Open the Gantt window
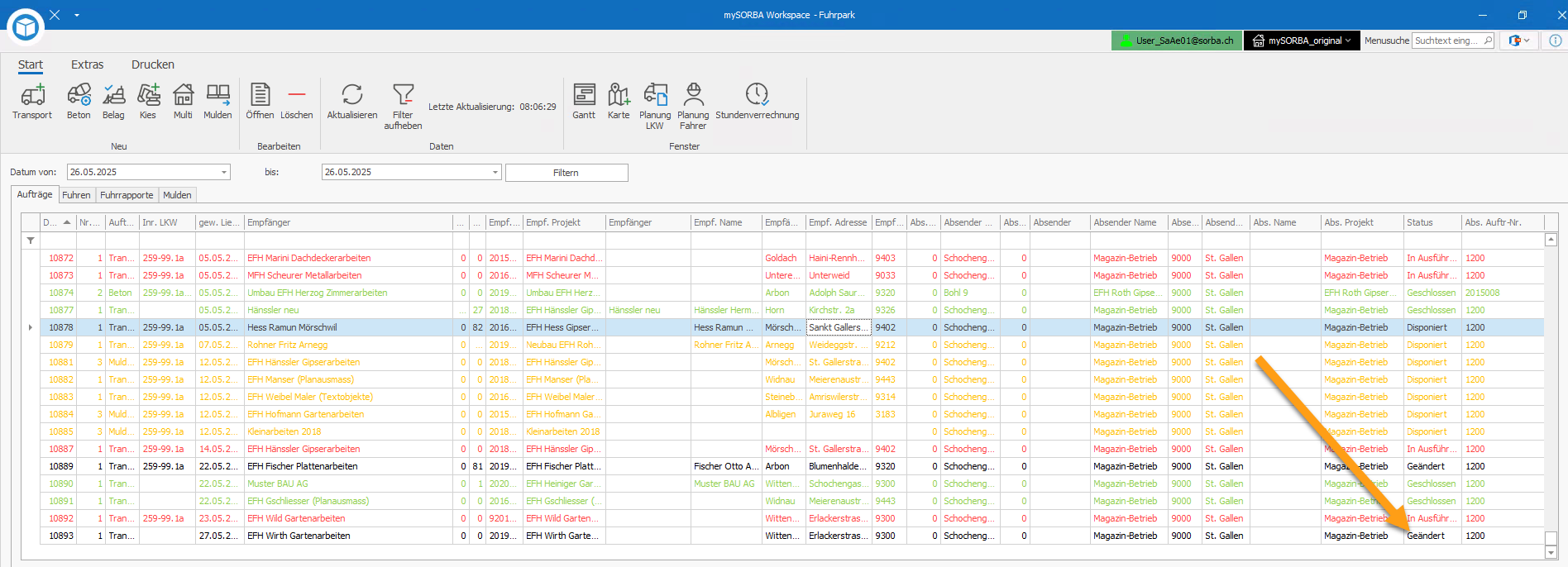Screen dimensions: 1568x567 [584, 102]
